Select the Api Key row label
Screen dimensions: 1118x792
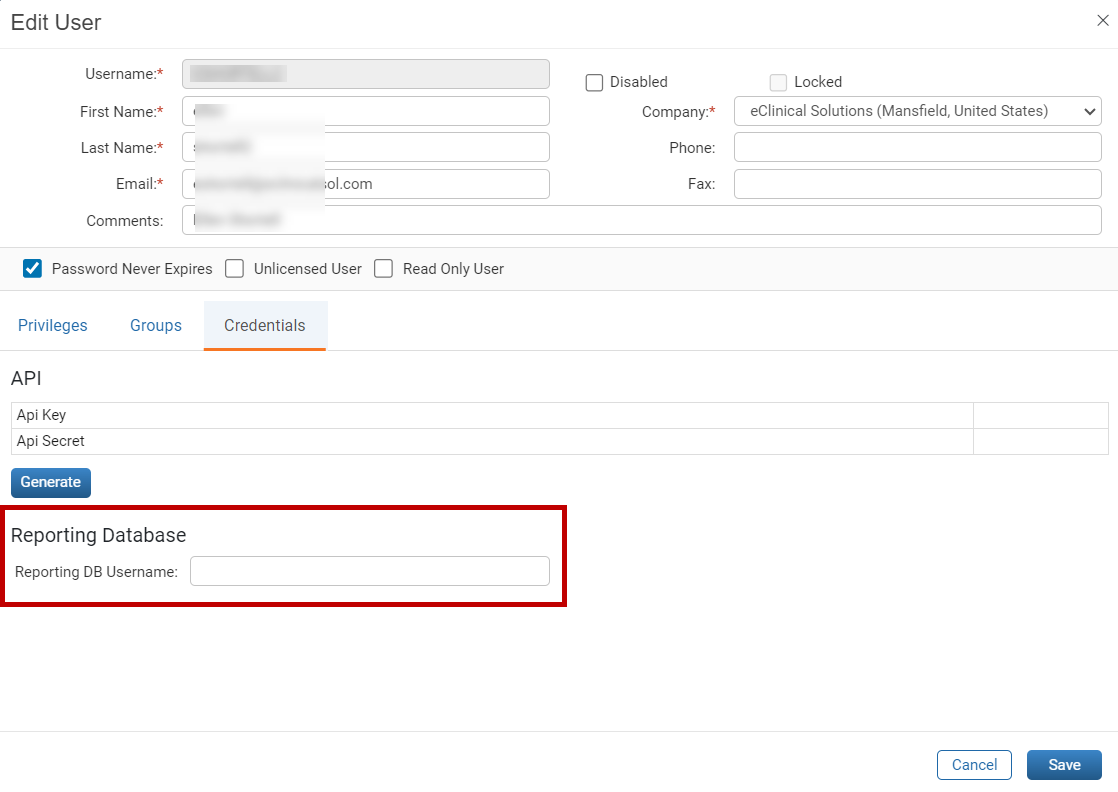pyautogui.click(x=41, y=415)
